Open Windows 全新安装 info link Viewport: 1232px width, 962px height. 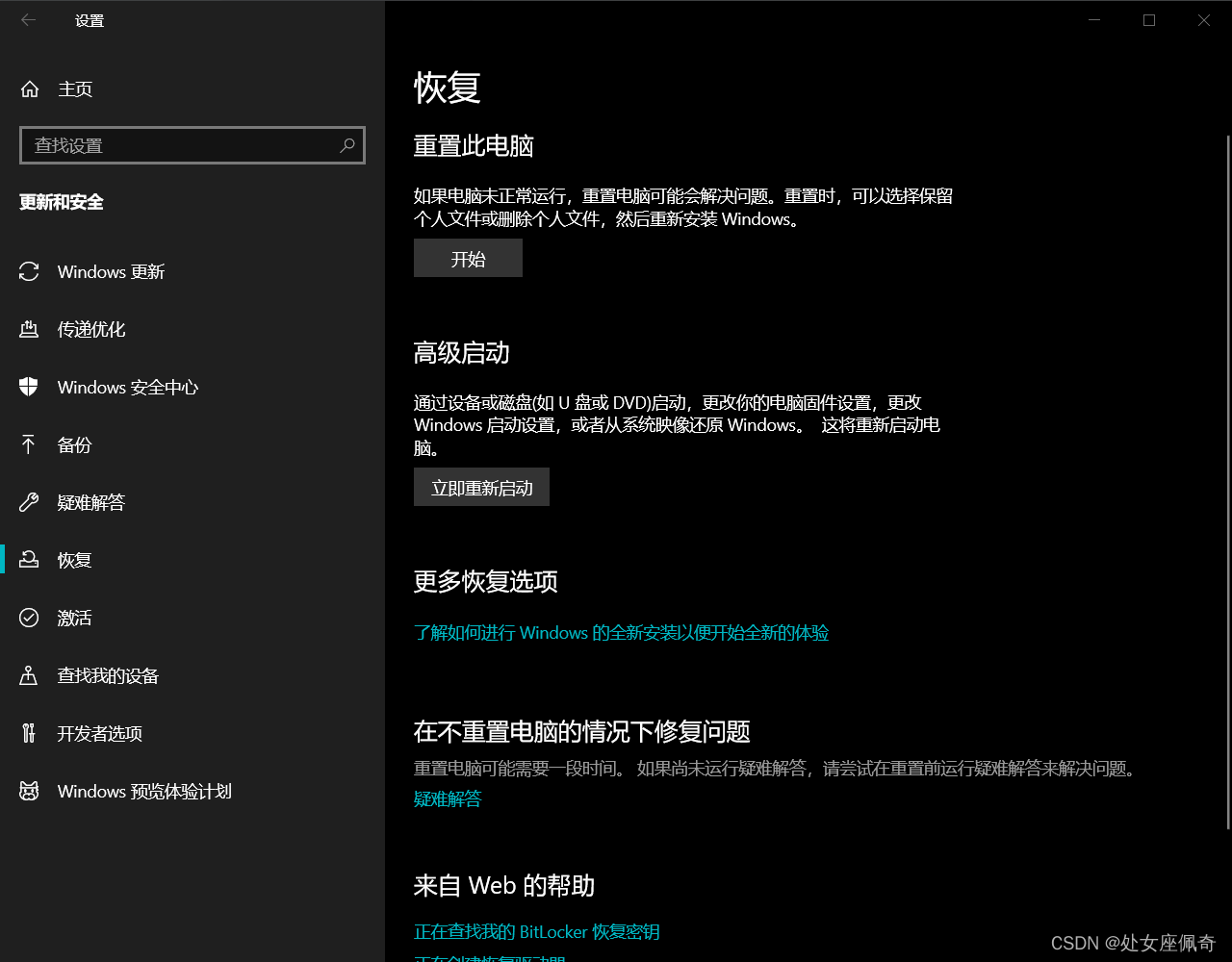[621, 633]
